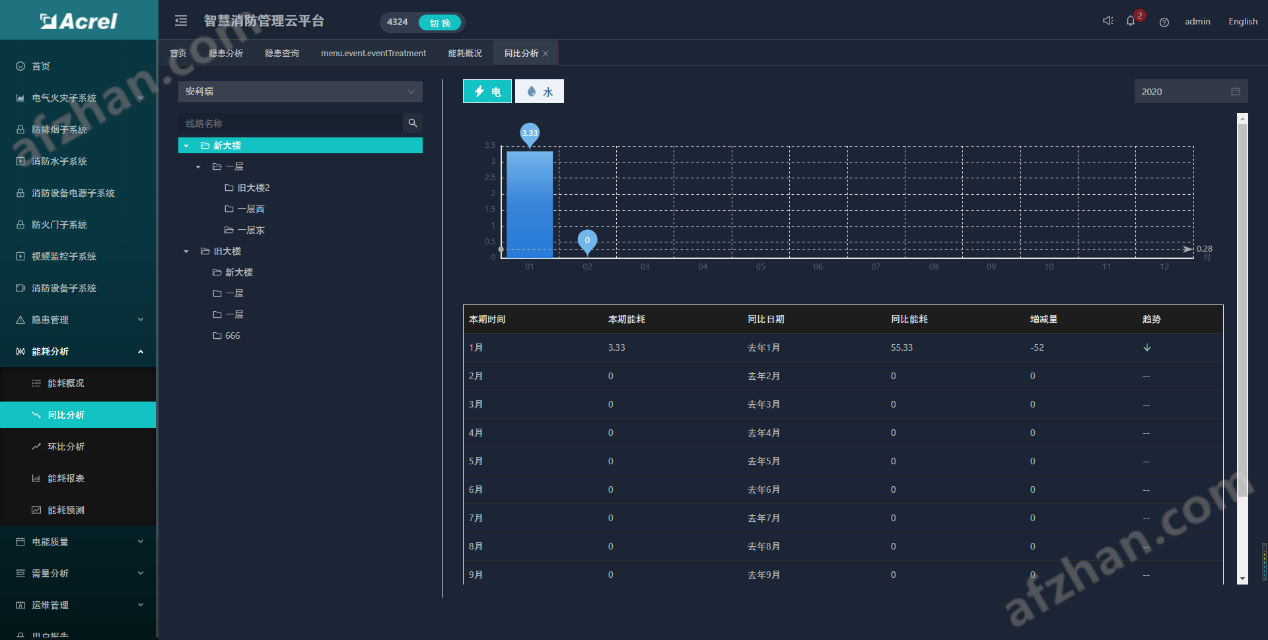Expand the 需量分析 menu chevron
The height and width of the screenshot is (640, 1268).
point(140,573)
